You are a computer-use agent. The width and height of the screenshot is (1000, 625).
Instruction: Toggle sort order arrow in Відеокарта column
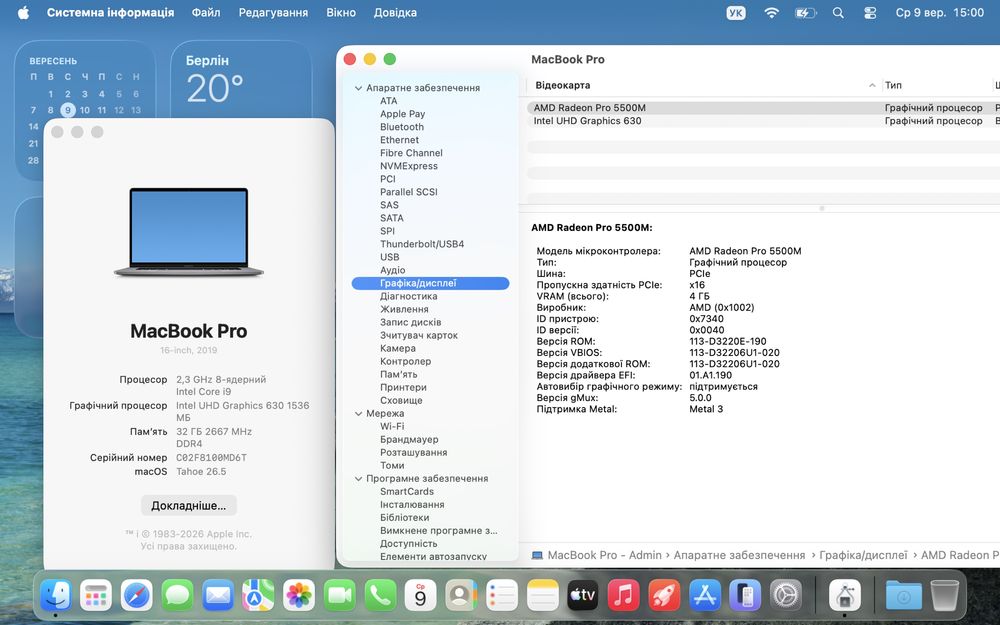coord(872,85)
